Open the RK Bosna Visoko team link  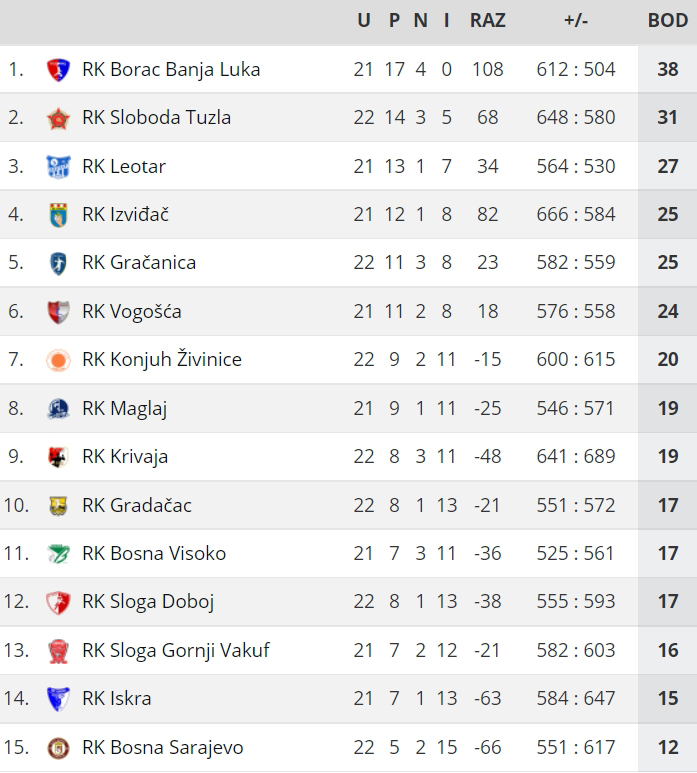(x=154, y=553)
